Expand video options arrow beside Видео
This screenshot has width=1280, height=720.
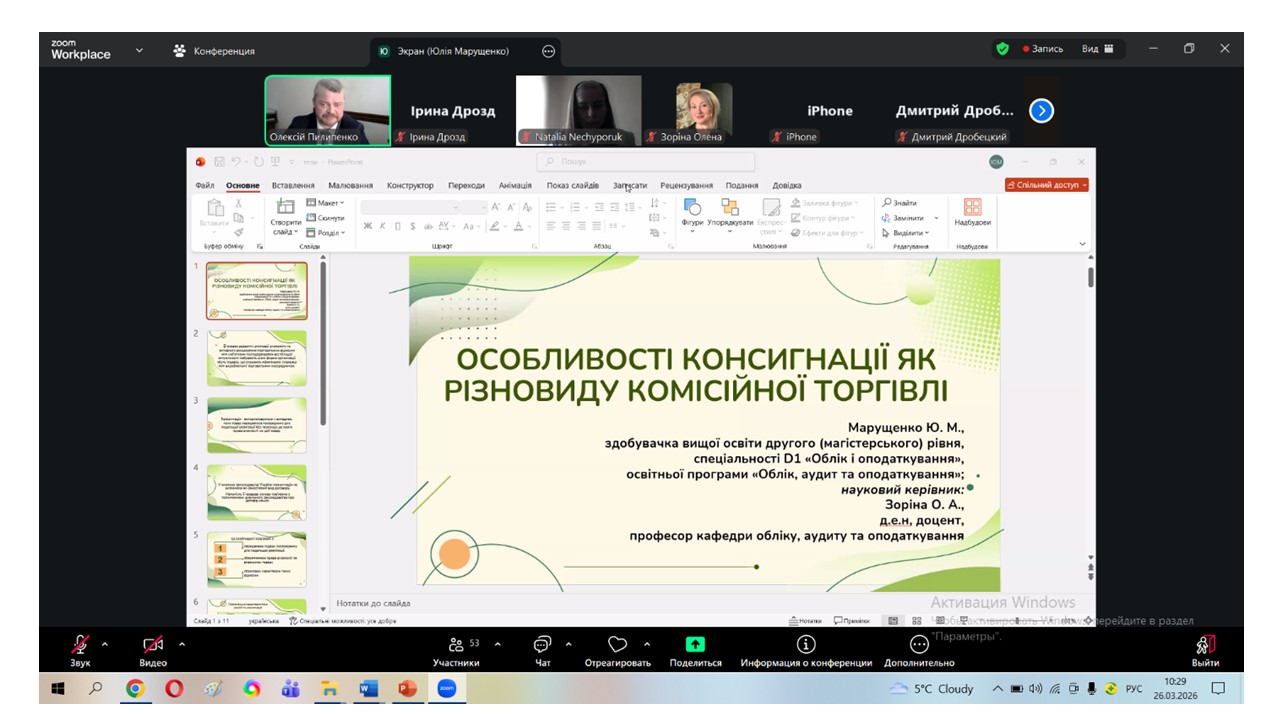182,644
